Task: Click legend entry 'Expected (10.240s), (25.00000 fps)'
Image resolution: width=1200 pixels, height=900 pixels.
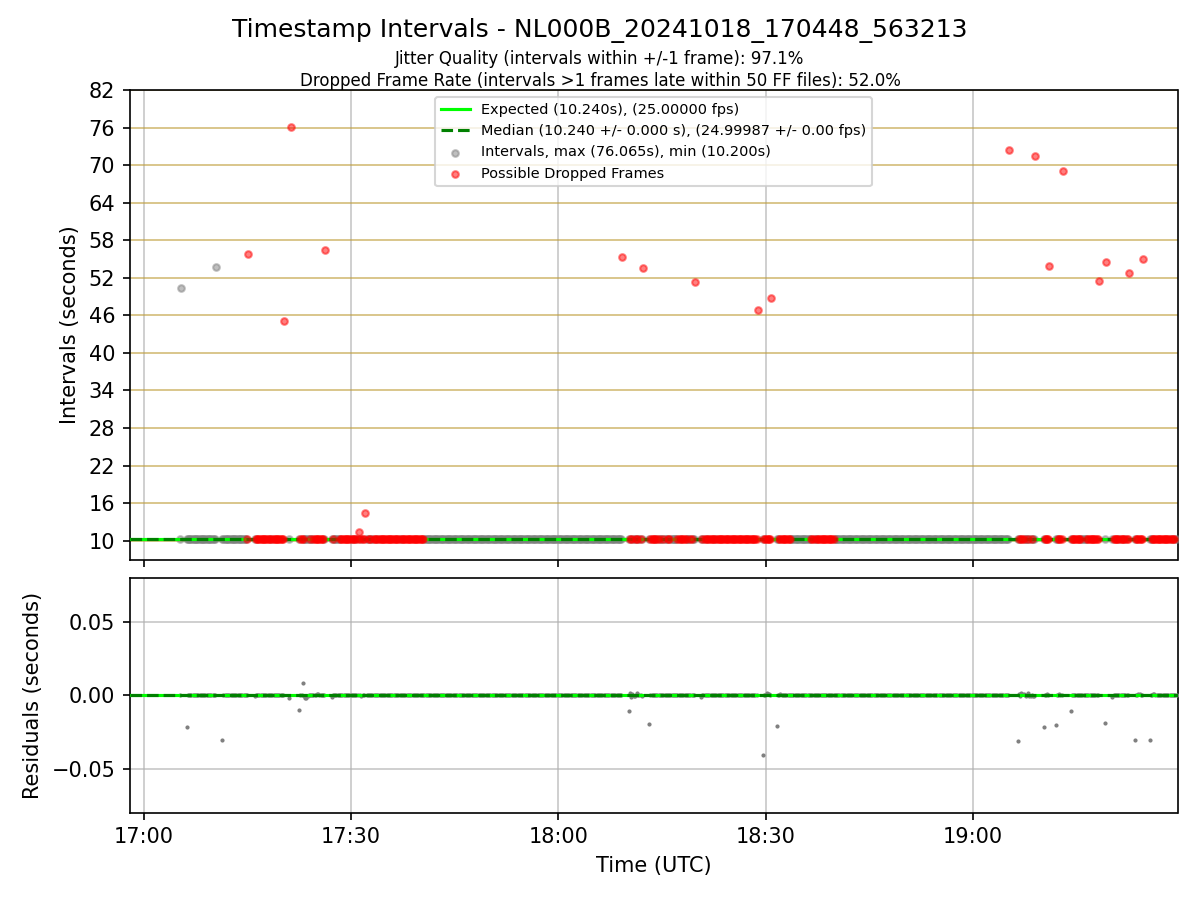Action: (x=610, y=109)
